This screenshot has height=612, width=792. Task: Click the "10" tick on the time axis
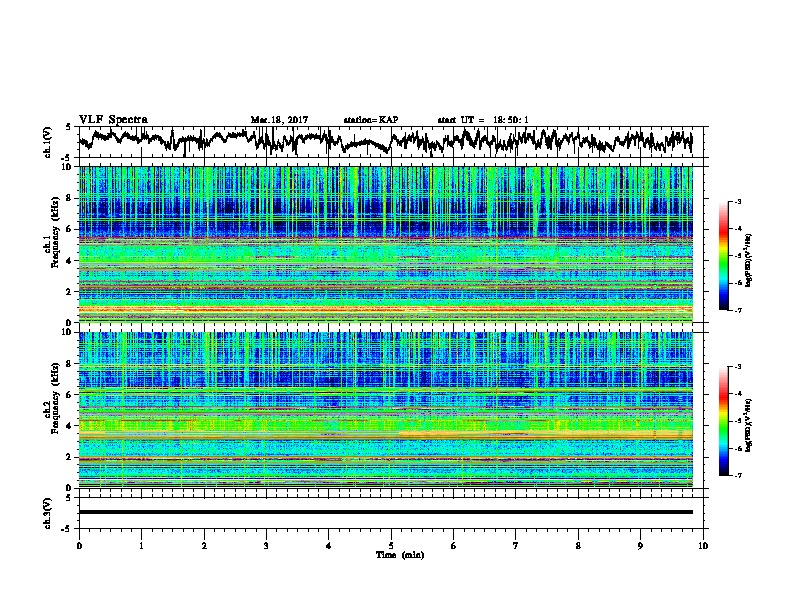coord(703,546)
